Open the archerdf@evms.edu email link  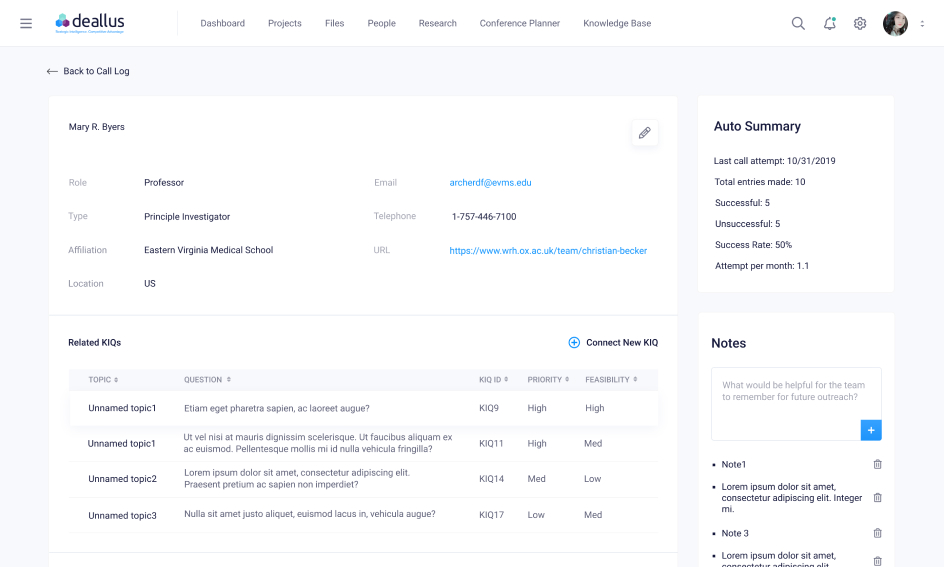tap(490, 183)
